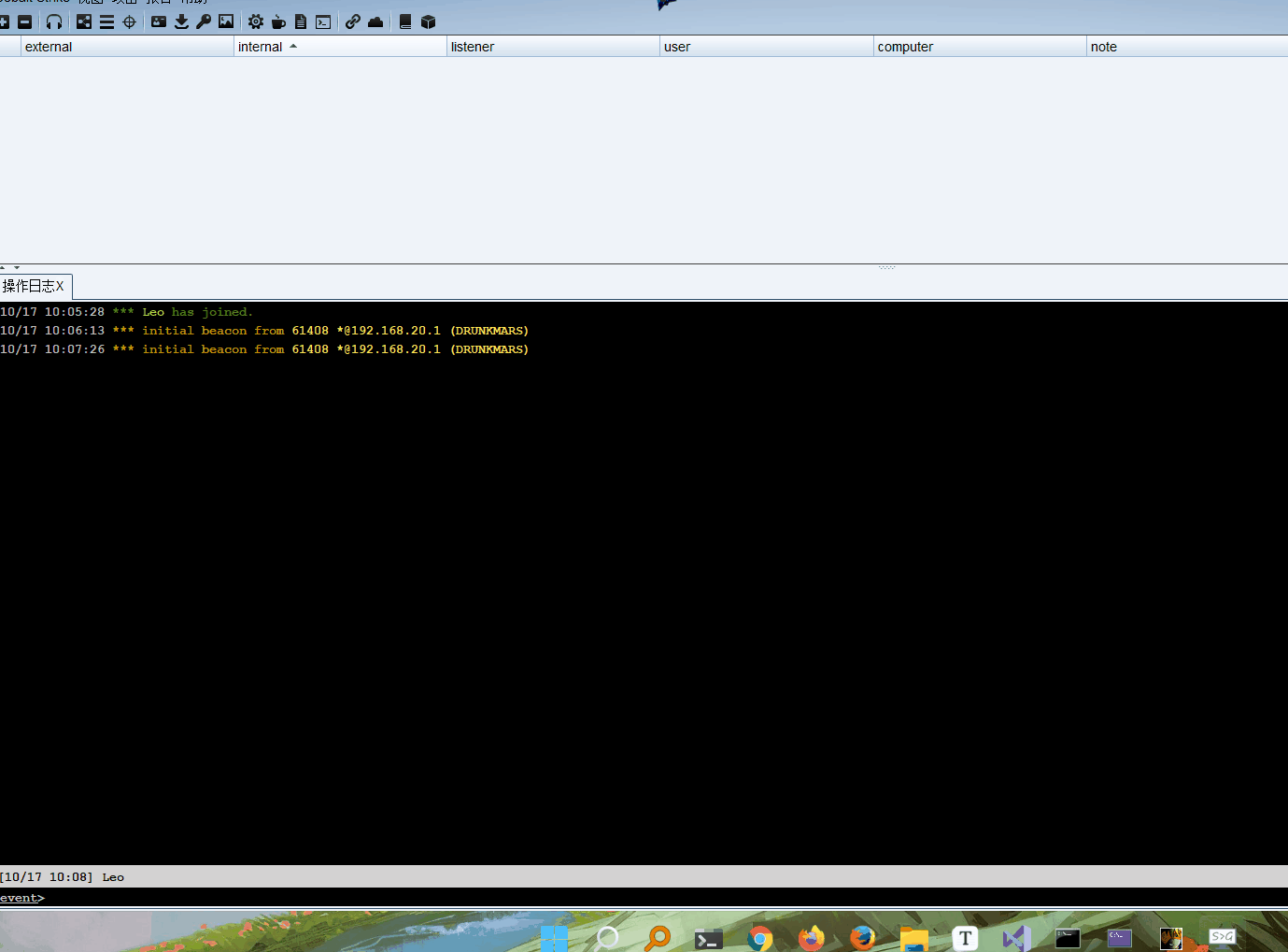Viewport: 1288px width, 952px height.
Task: Open Downloaded Files arrow icon
Action: coord(181,21)
